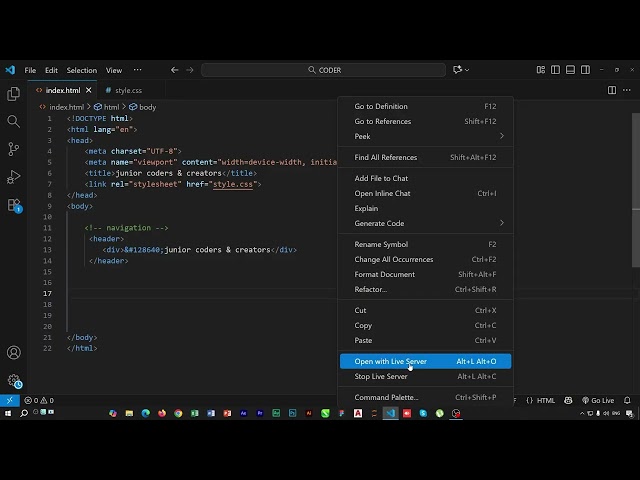Open the Selection menu
640x480 pixels.
pos(82,70)
